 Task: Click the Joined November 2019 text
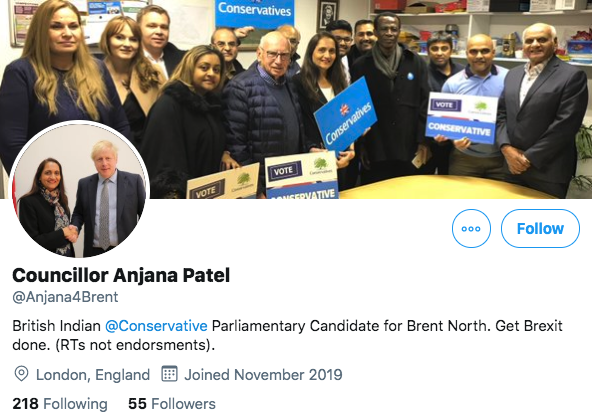tap(263, 375)
